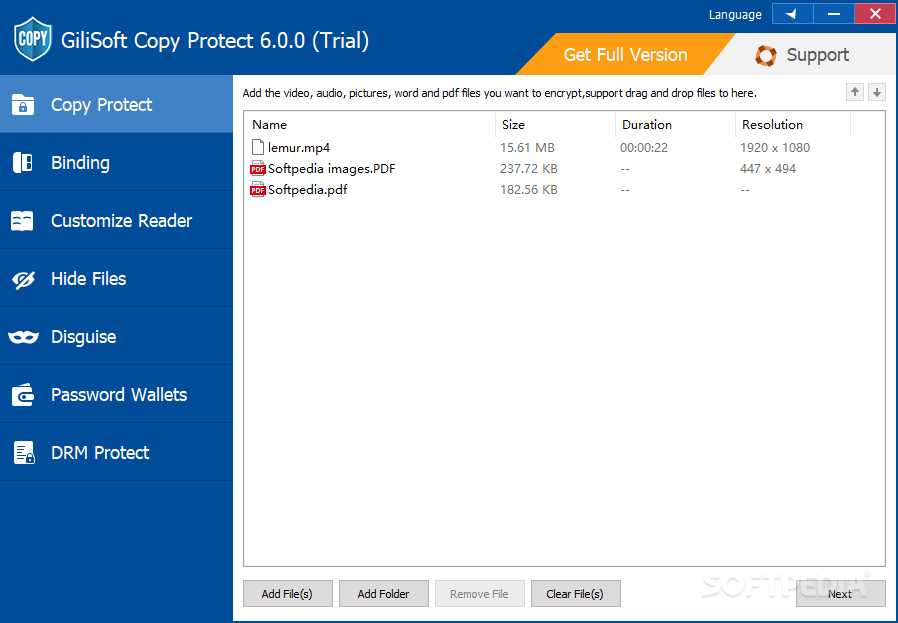Open Password Wallets section
The width and height of the screenshot is (898, 623).
tap(116, 395)
